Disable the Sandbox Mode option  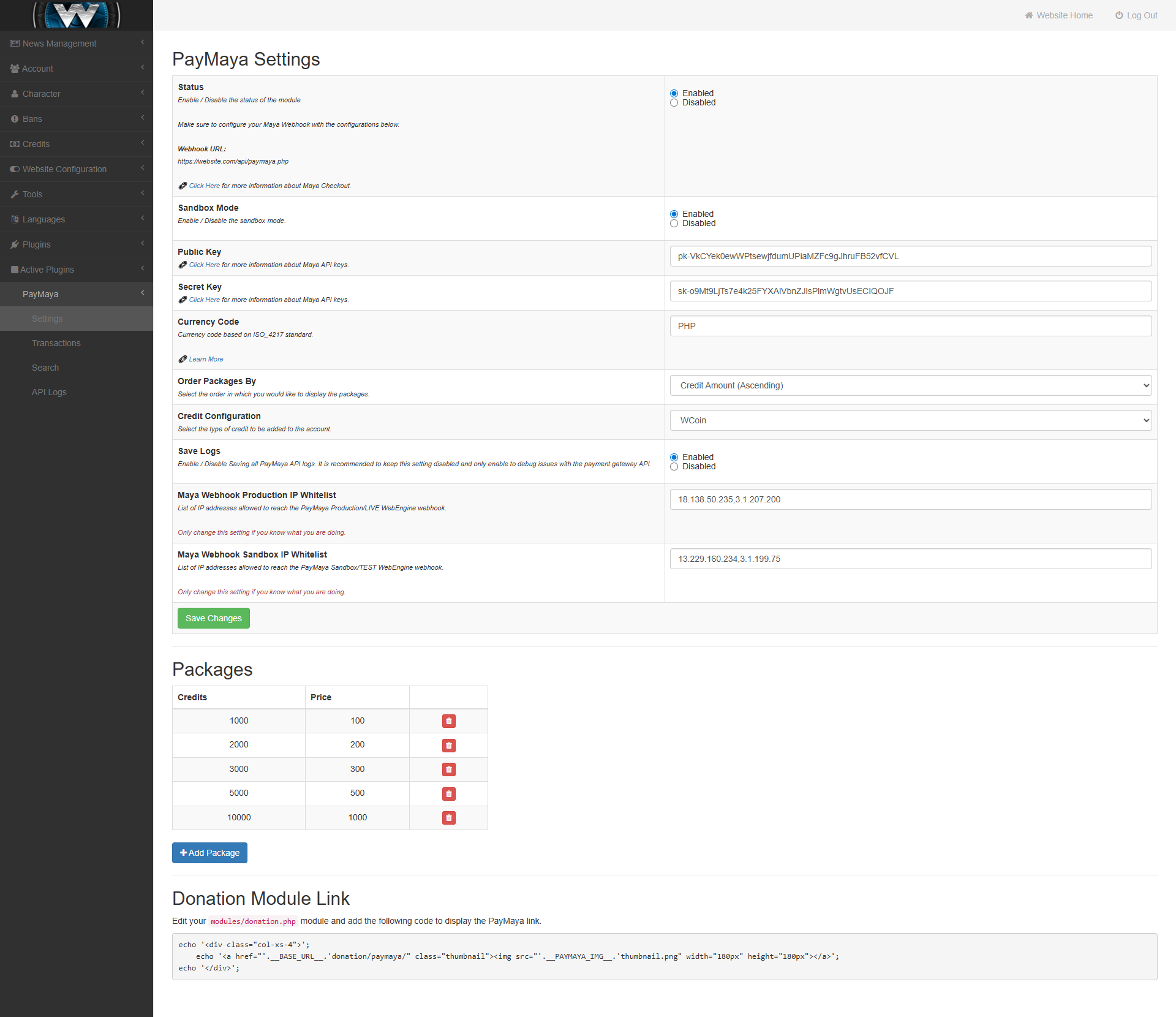click(674, 224)
